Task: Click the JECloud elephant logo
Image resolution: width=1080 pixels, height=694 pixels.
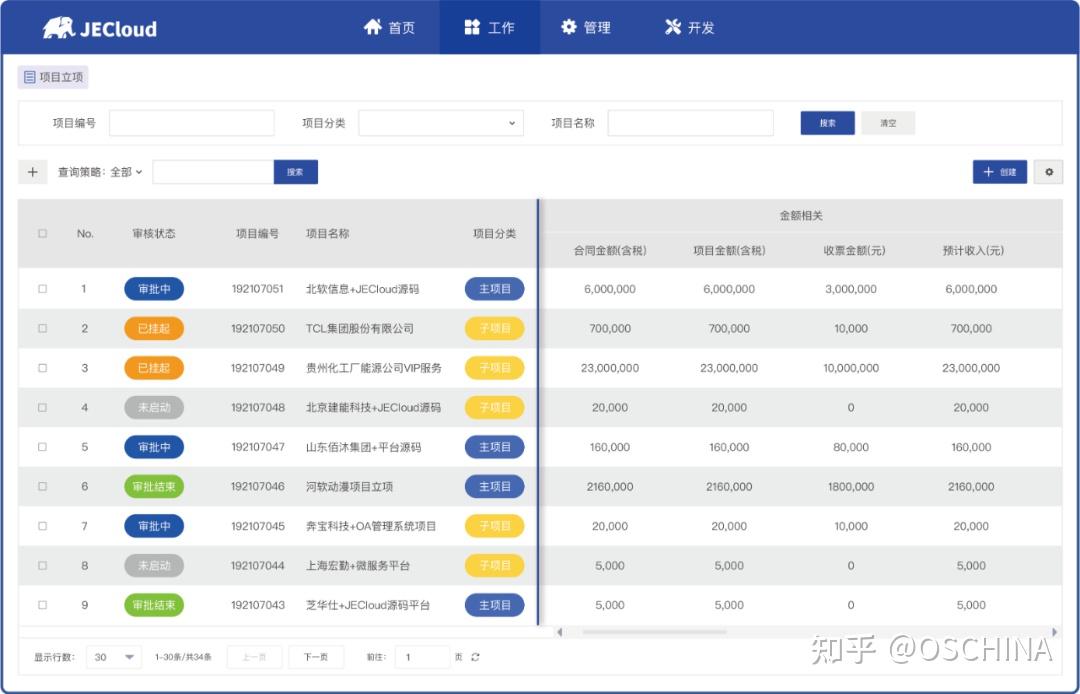Action: click(56, 28)
